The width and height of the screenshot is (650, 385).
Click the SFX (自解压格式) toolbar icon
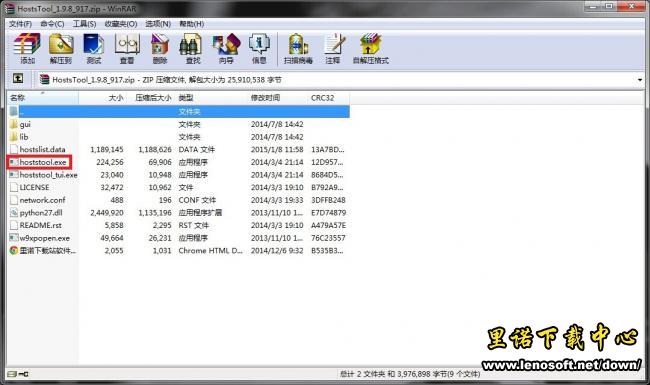370,48
